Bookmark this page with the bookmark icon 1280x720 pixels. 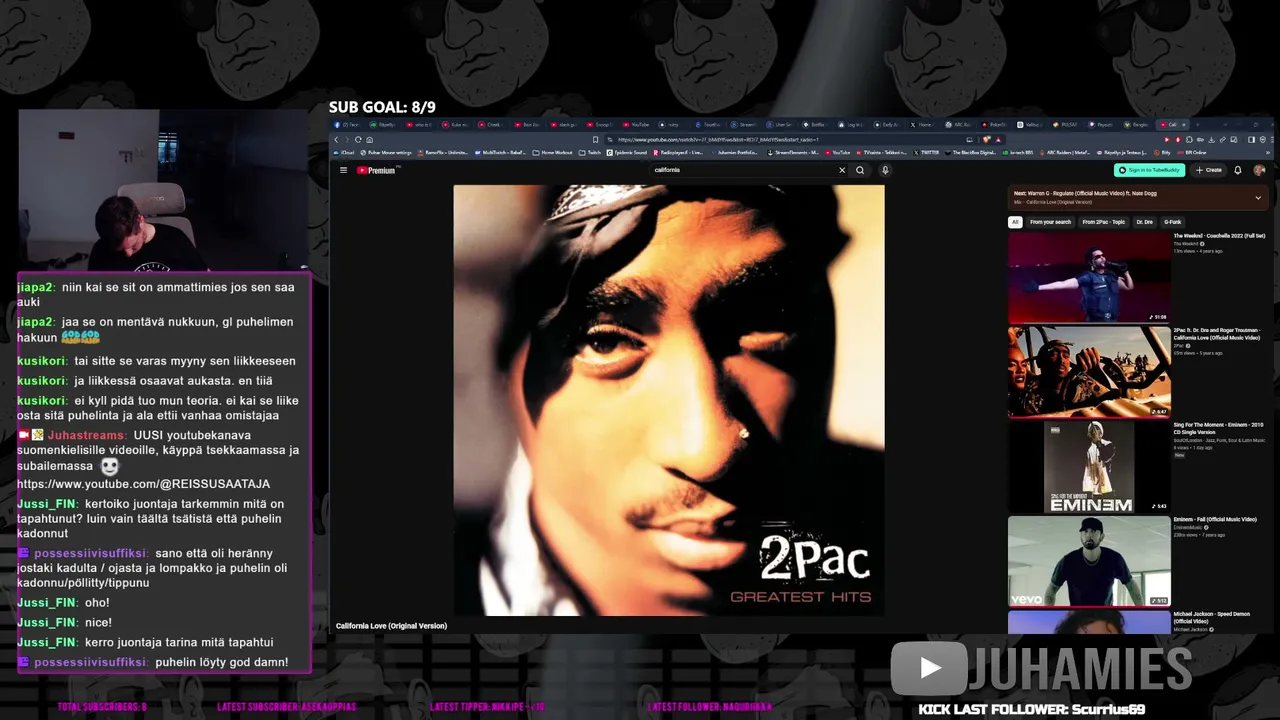[595, 140]
